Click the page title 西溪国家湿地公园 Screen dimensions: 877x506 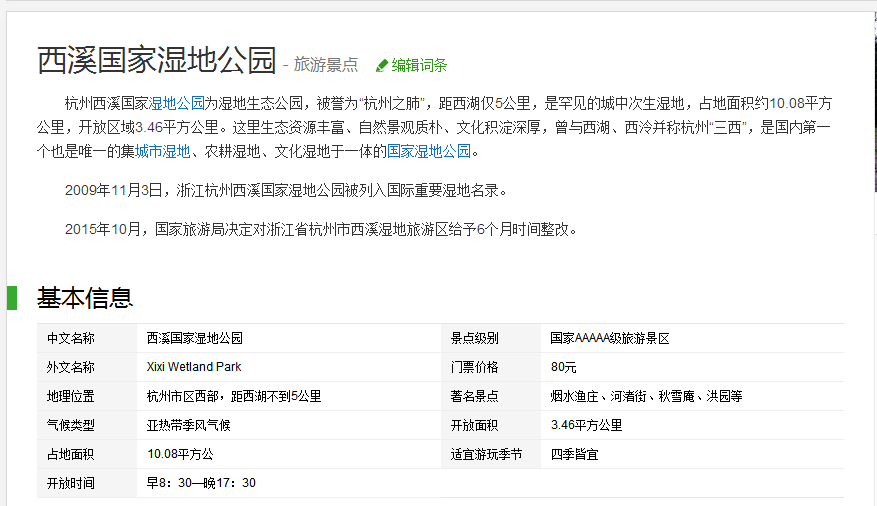pos(156,61)
